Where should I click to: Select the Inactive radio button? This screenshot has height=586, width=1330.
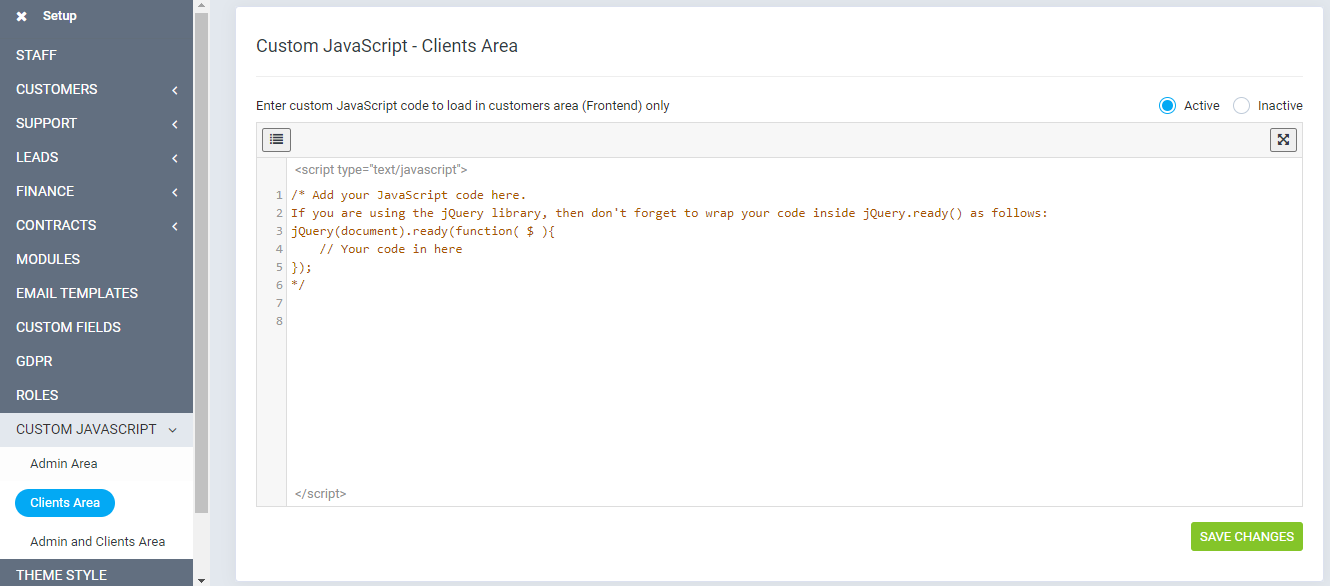[1241, 105]
